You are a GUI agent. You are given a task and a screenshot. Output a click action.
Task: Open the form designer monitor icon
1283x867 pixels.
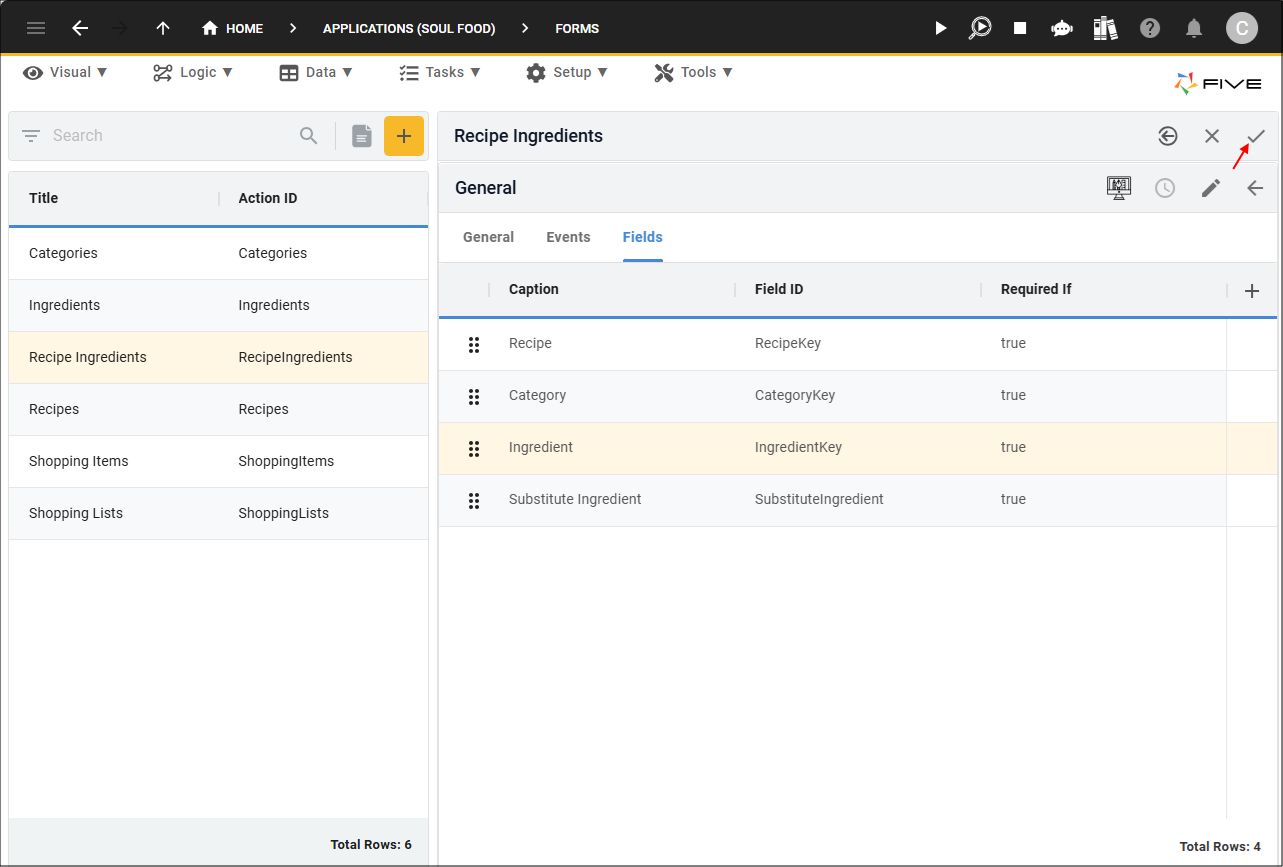1119,188
